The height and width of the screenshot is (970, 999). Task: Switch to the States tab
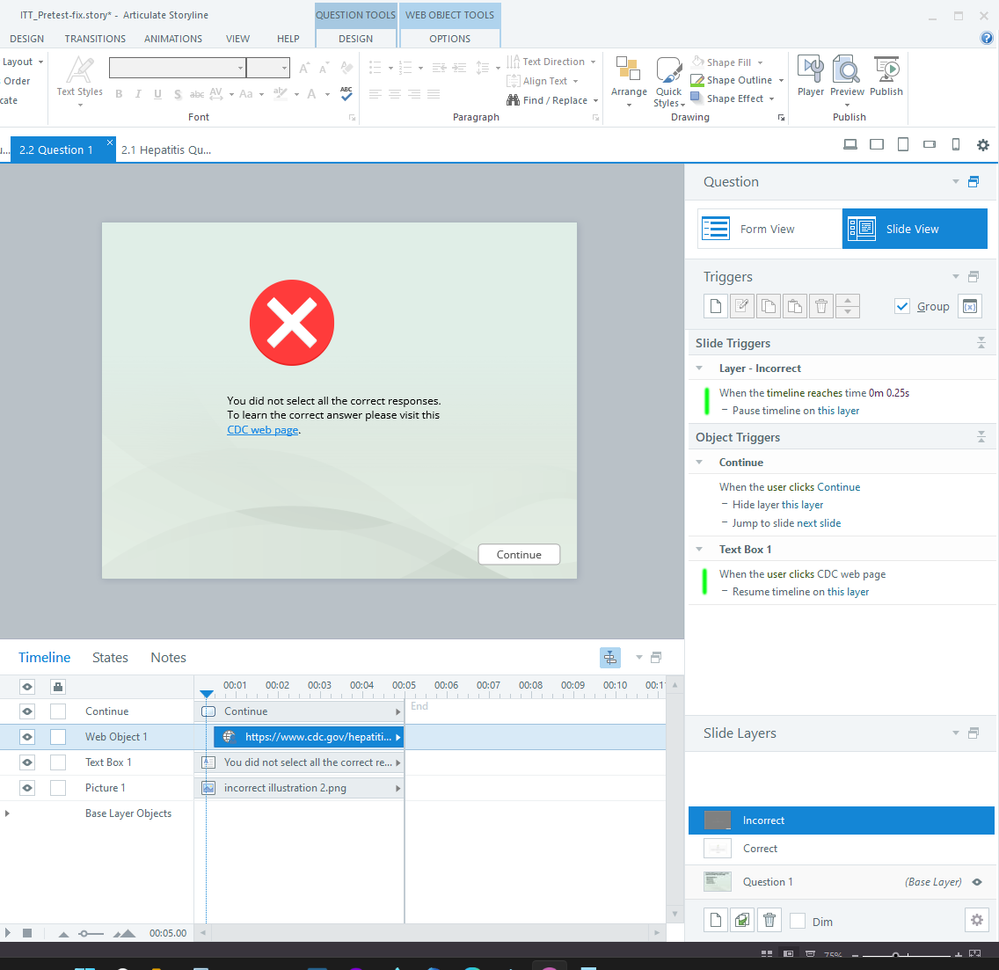[110, 657]
